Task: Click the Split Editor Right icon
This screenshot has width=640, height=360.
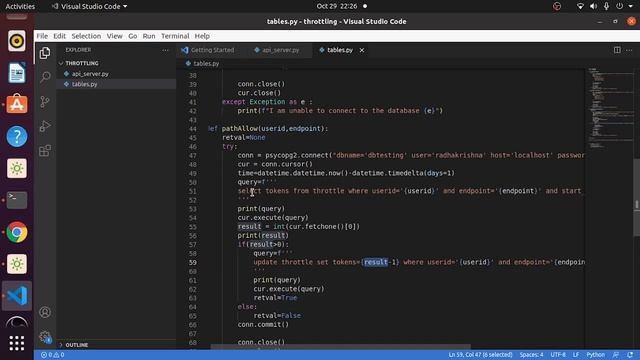Action: tap(617, 50)
